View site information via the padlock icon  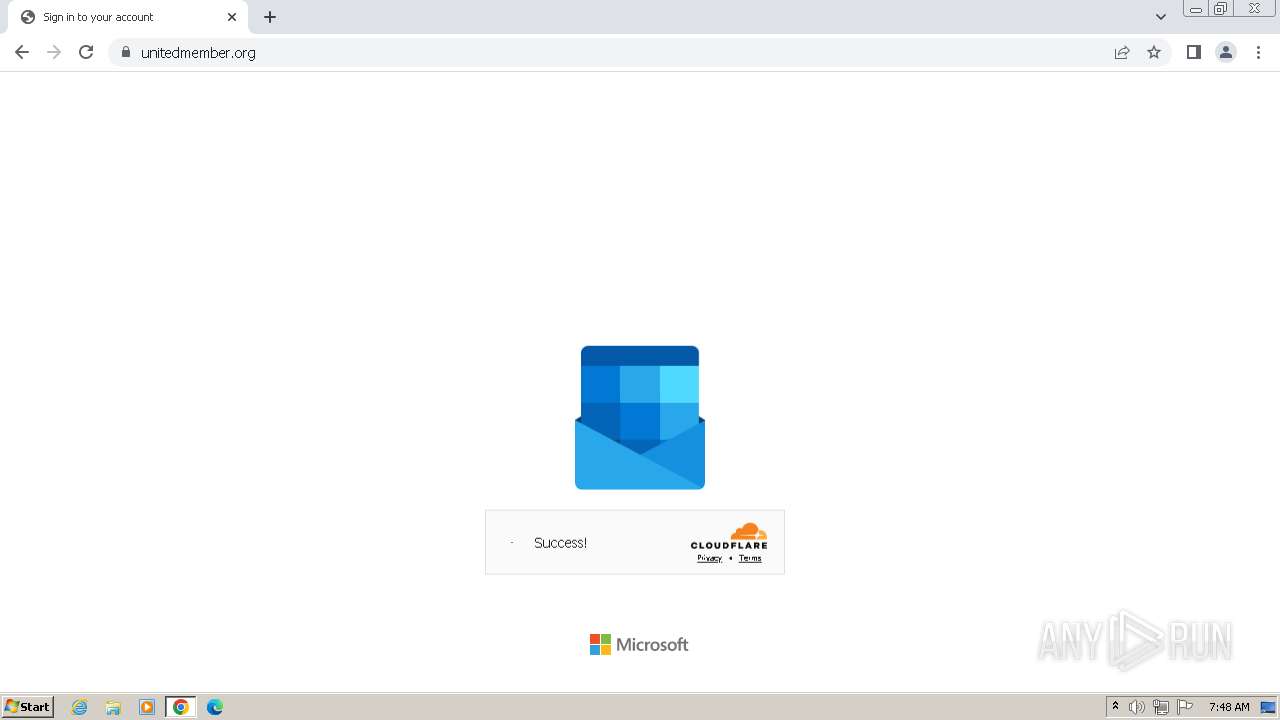pos(126,52)
